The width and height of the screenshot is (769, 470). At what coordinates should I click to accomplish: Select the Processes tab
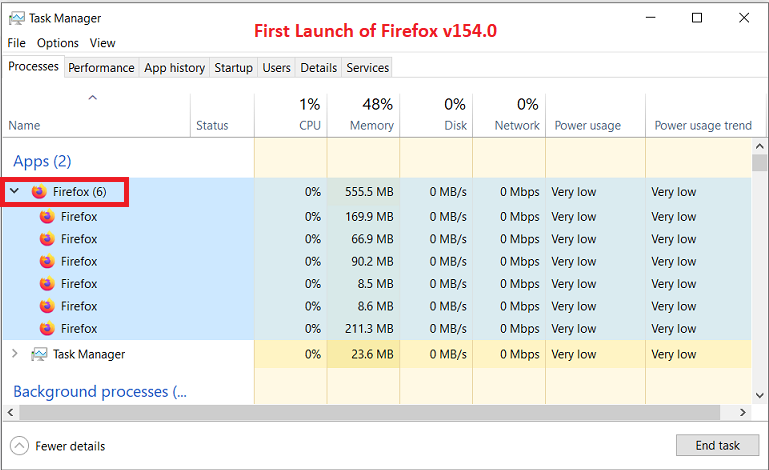(x=33, y=66)
